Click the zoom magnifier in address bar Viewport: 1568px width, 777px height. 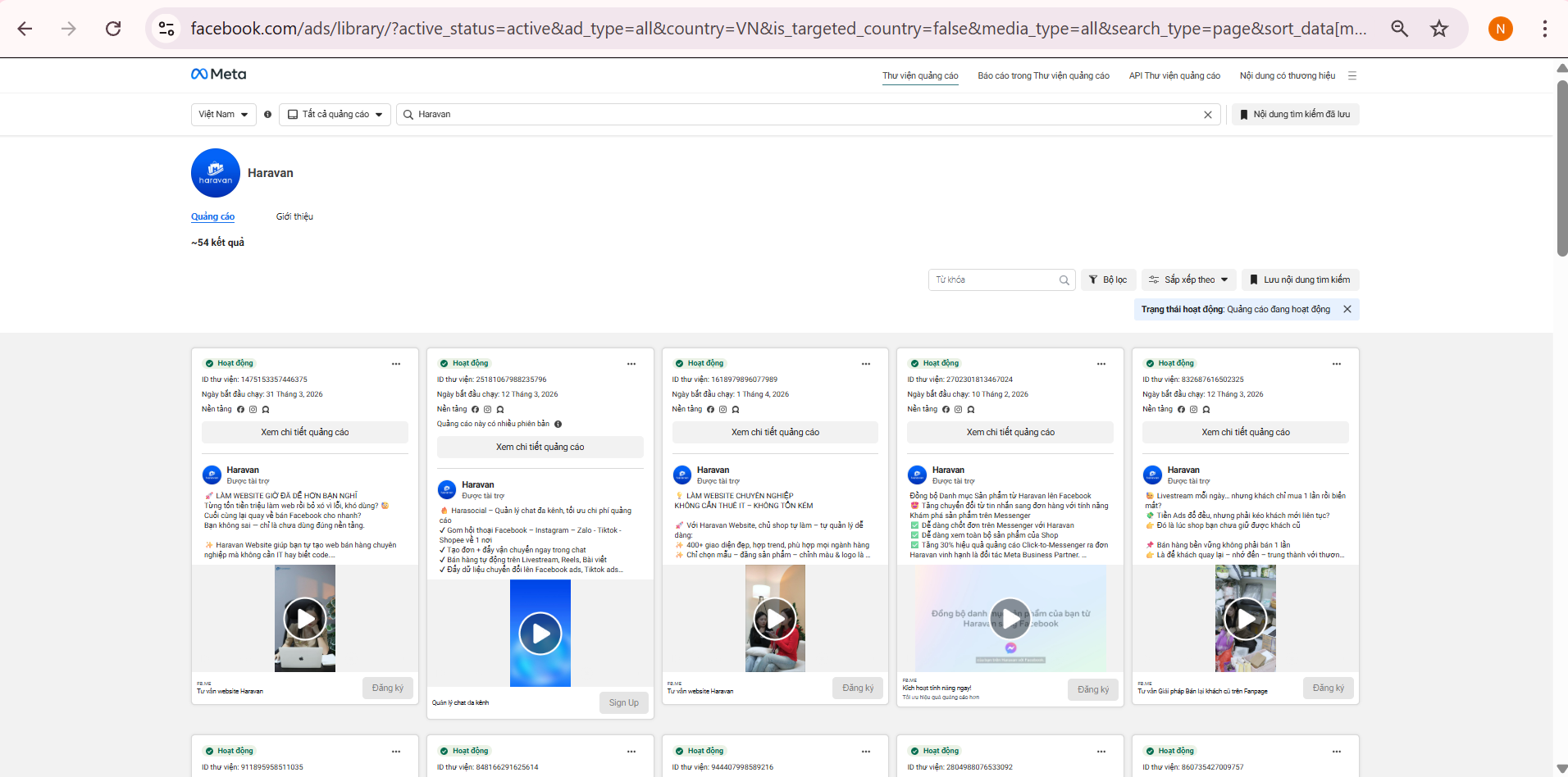1400,29
